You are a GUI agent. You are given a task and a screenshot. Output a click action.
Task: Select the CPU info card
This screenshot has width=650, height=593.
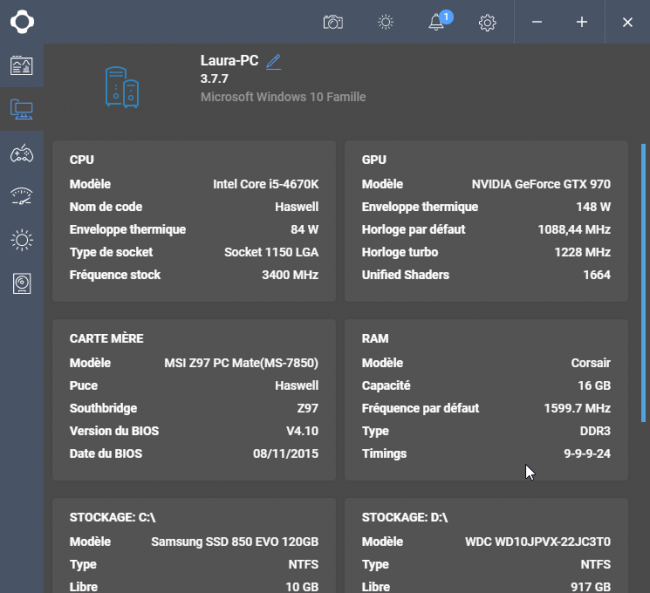(194, 221)
